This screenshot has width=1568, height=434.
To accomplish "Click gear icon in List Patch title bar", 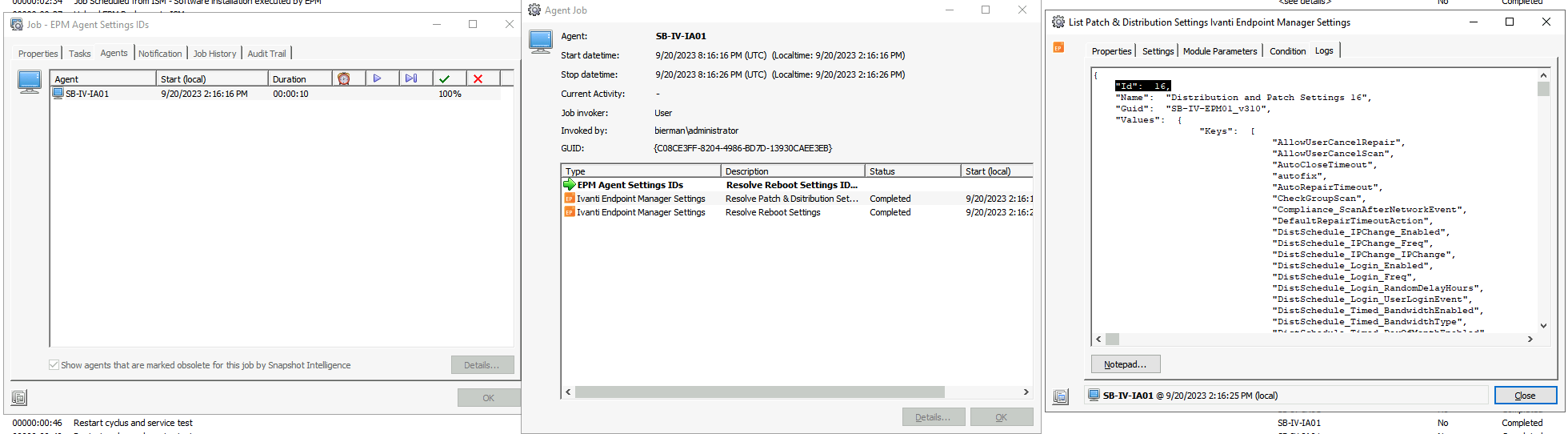I will click(x=1058, y=22).
